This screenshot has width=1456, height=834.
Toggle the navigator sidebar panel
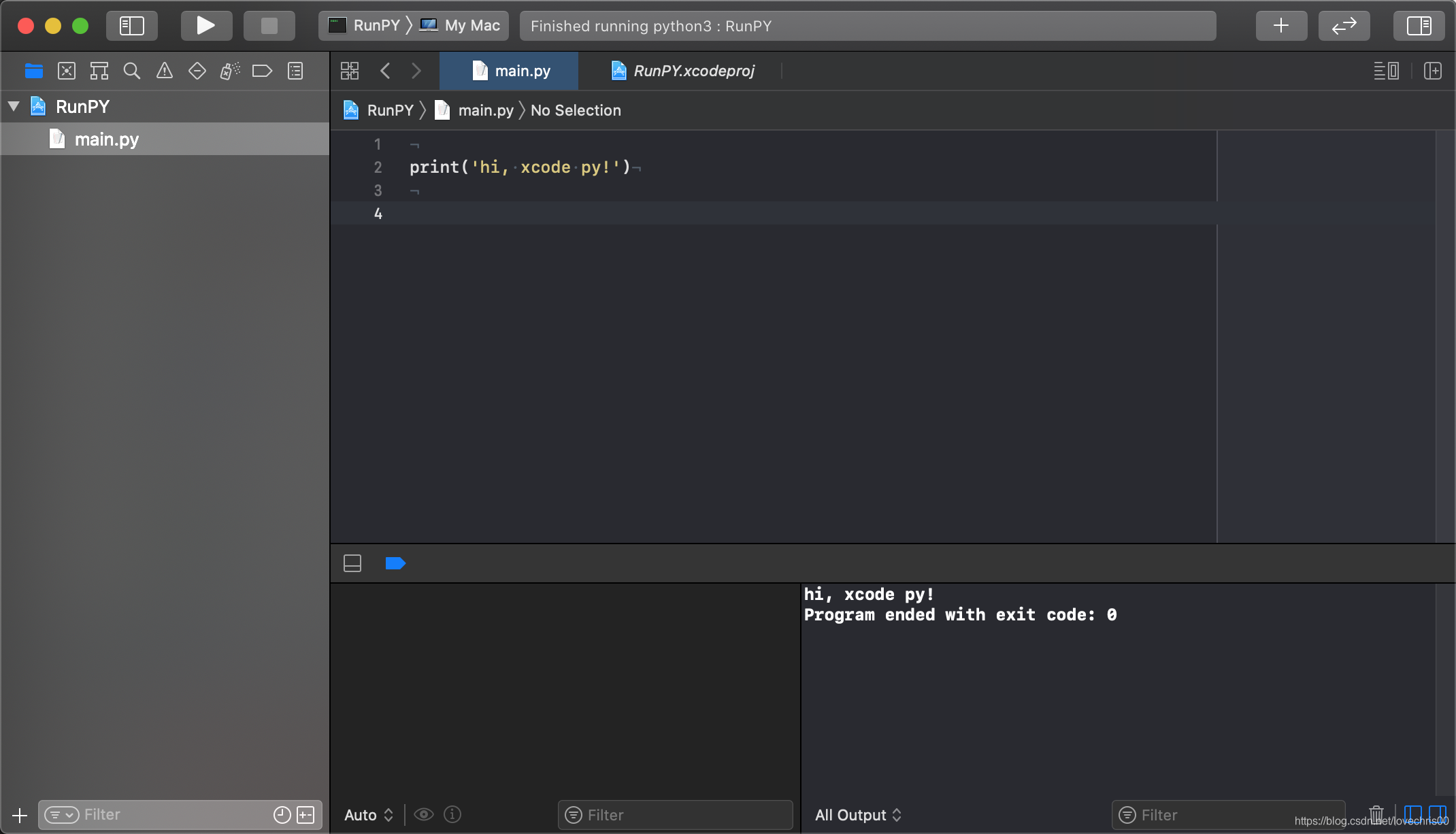tap(132, 26)
